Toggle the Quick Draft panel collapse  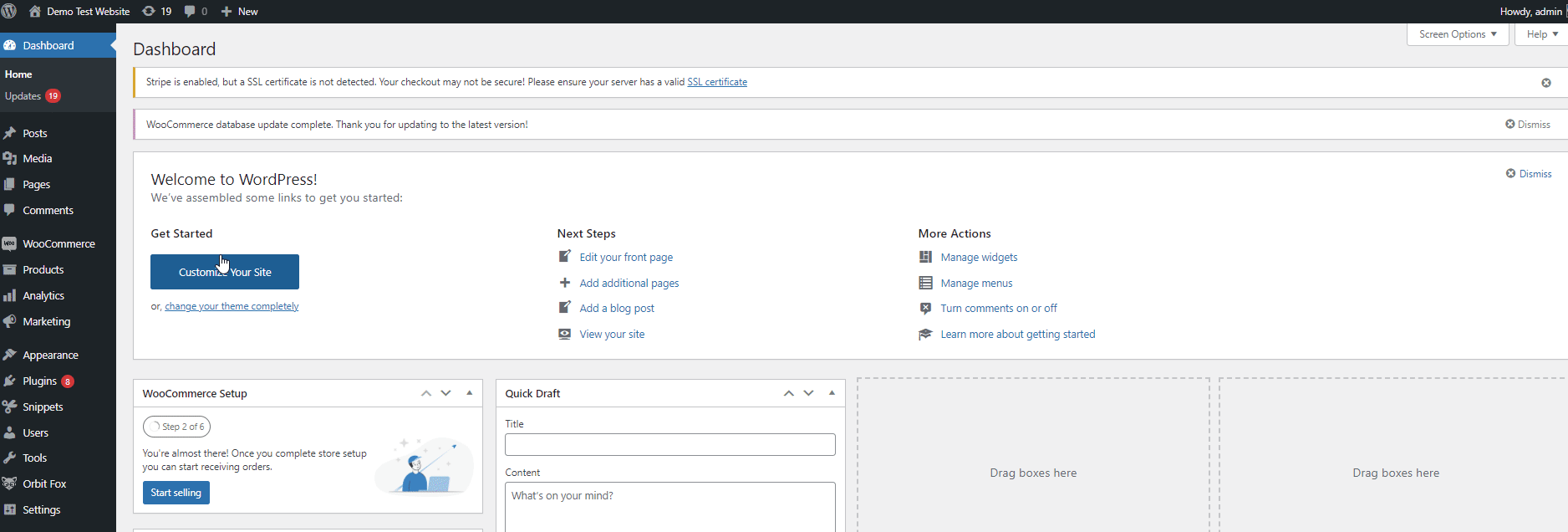[832, 393]
